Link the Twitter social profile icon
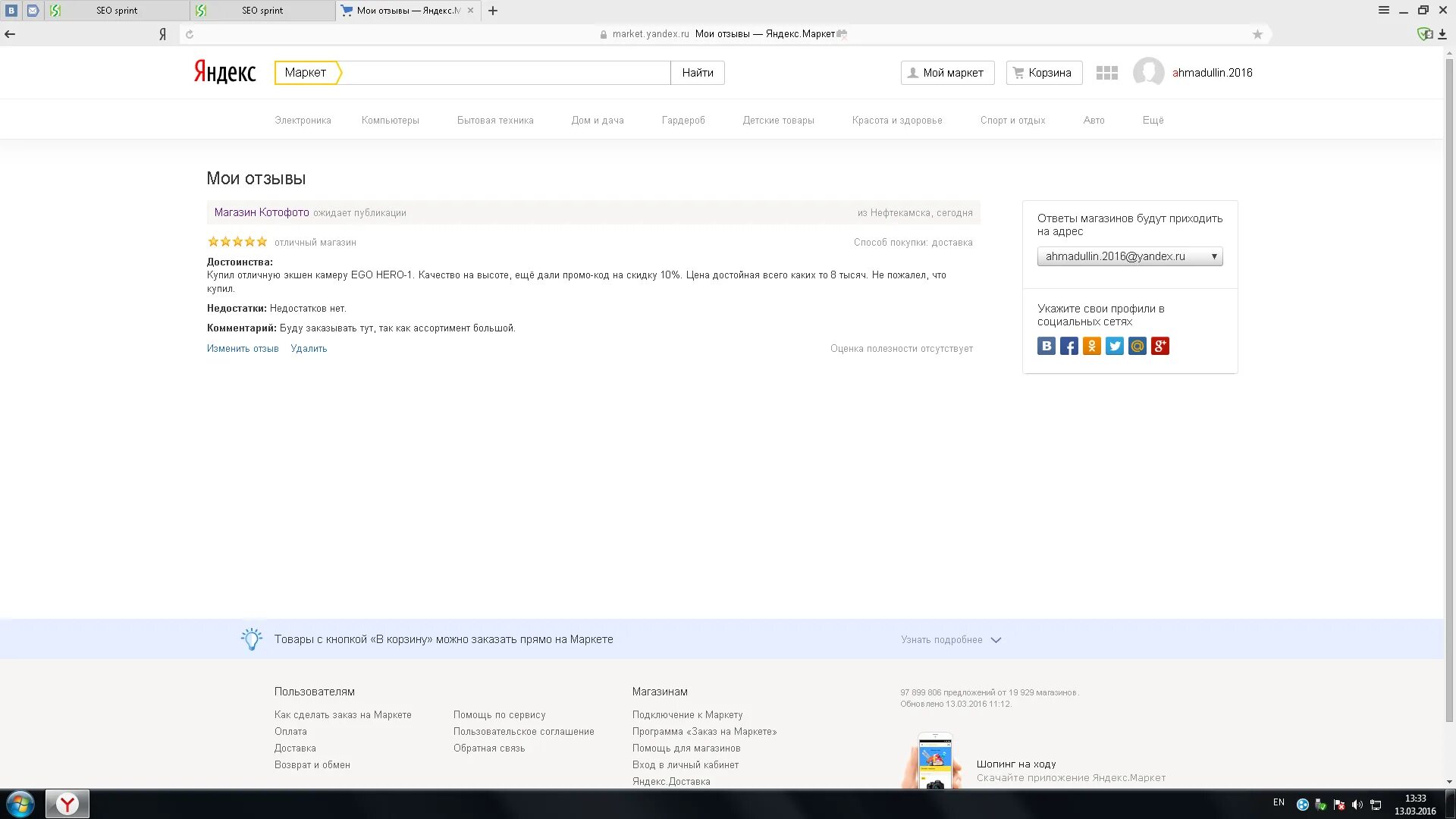 (x=1115, y=347)
